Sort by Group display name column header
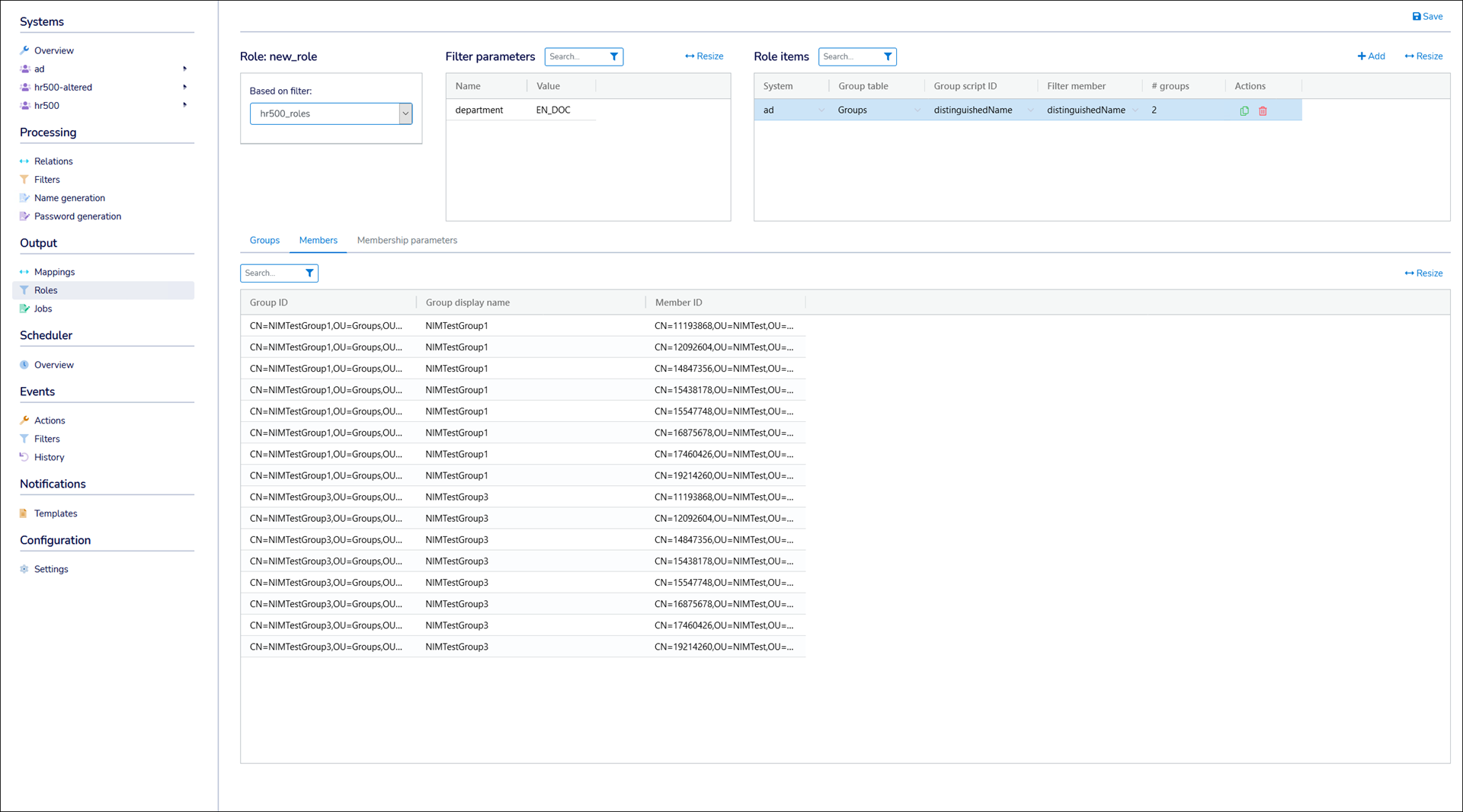 pyautogui.click(x=468, y=302)
